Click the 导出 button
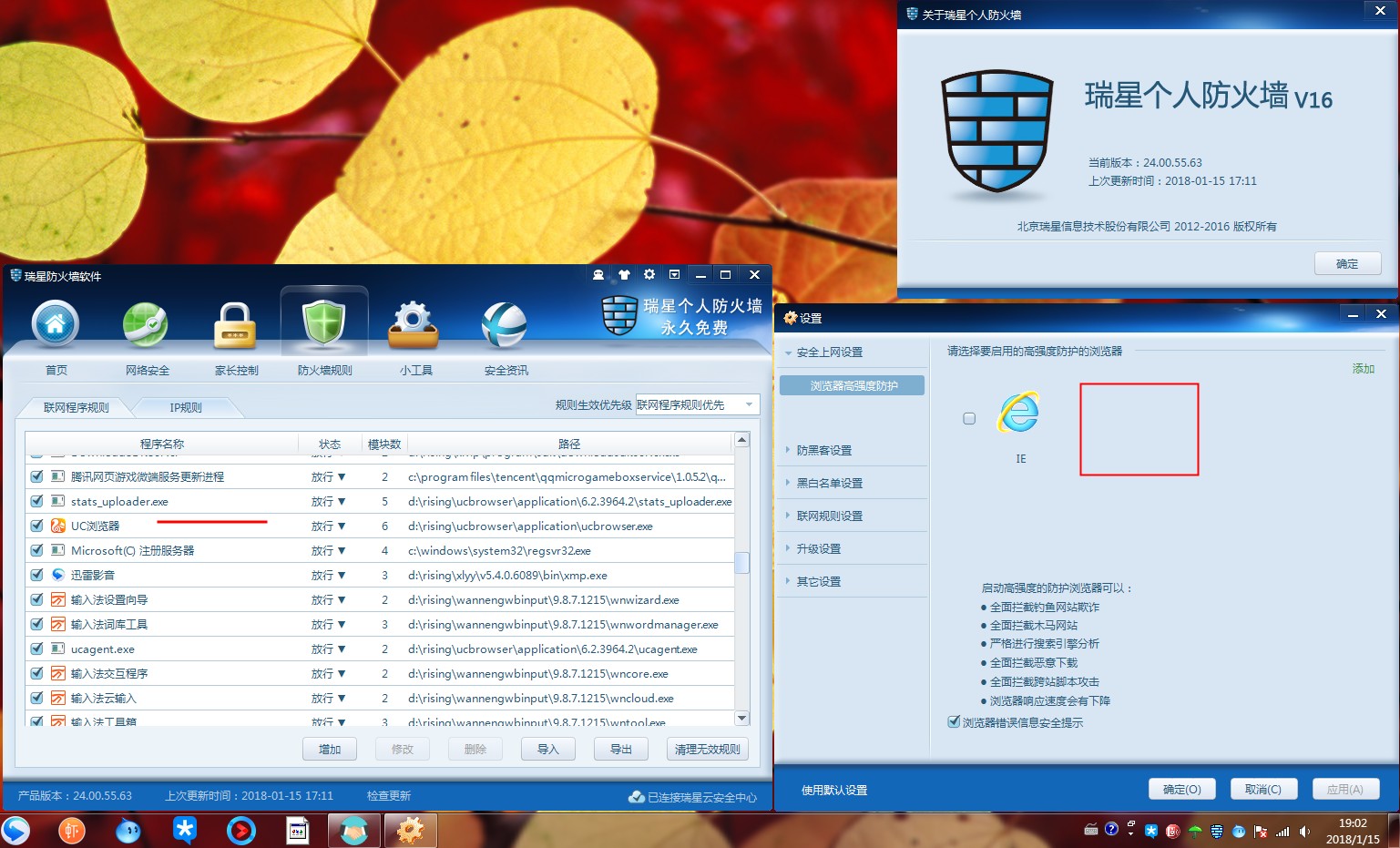The width and height of the screenshot is (1400, 848). [x=621, y=749]
